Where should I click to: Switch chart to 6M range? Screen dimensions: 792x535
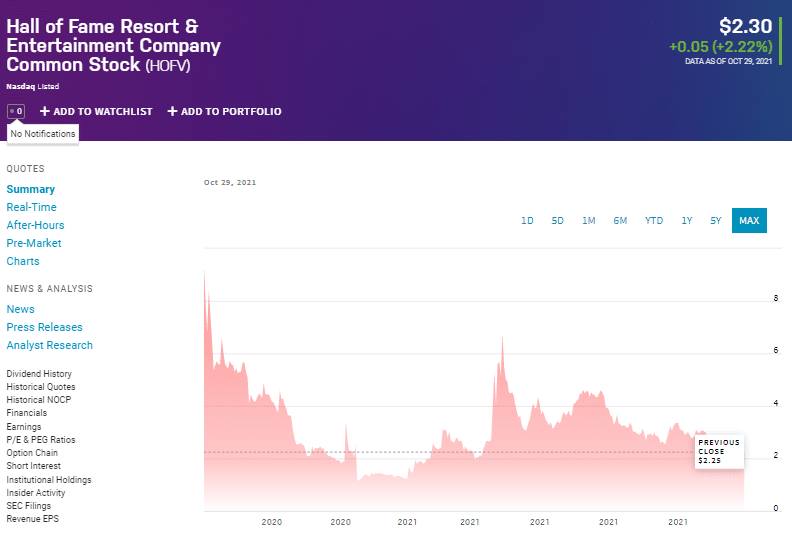[x=620, y=221]
